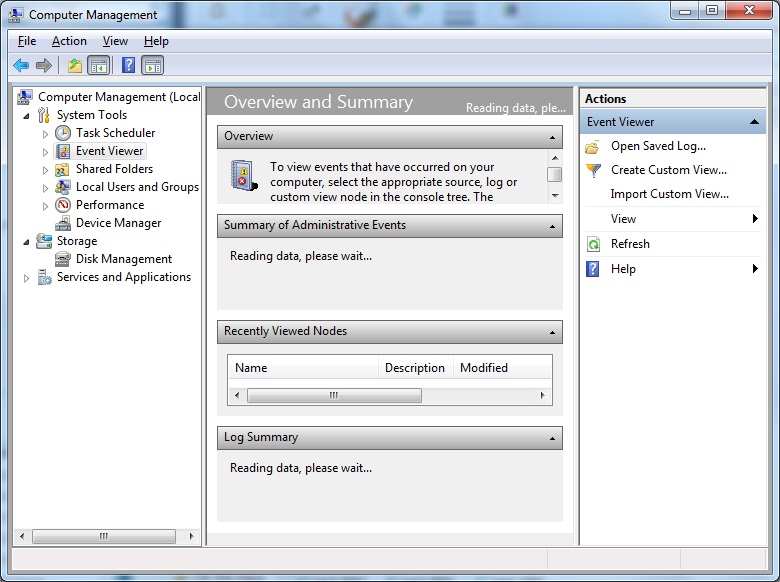Expand the Services and Applications node

26,278
